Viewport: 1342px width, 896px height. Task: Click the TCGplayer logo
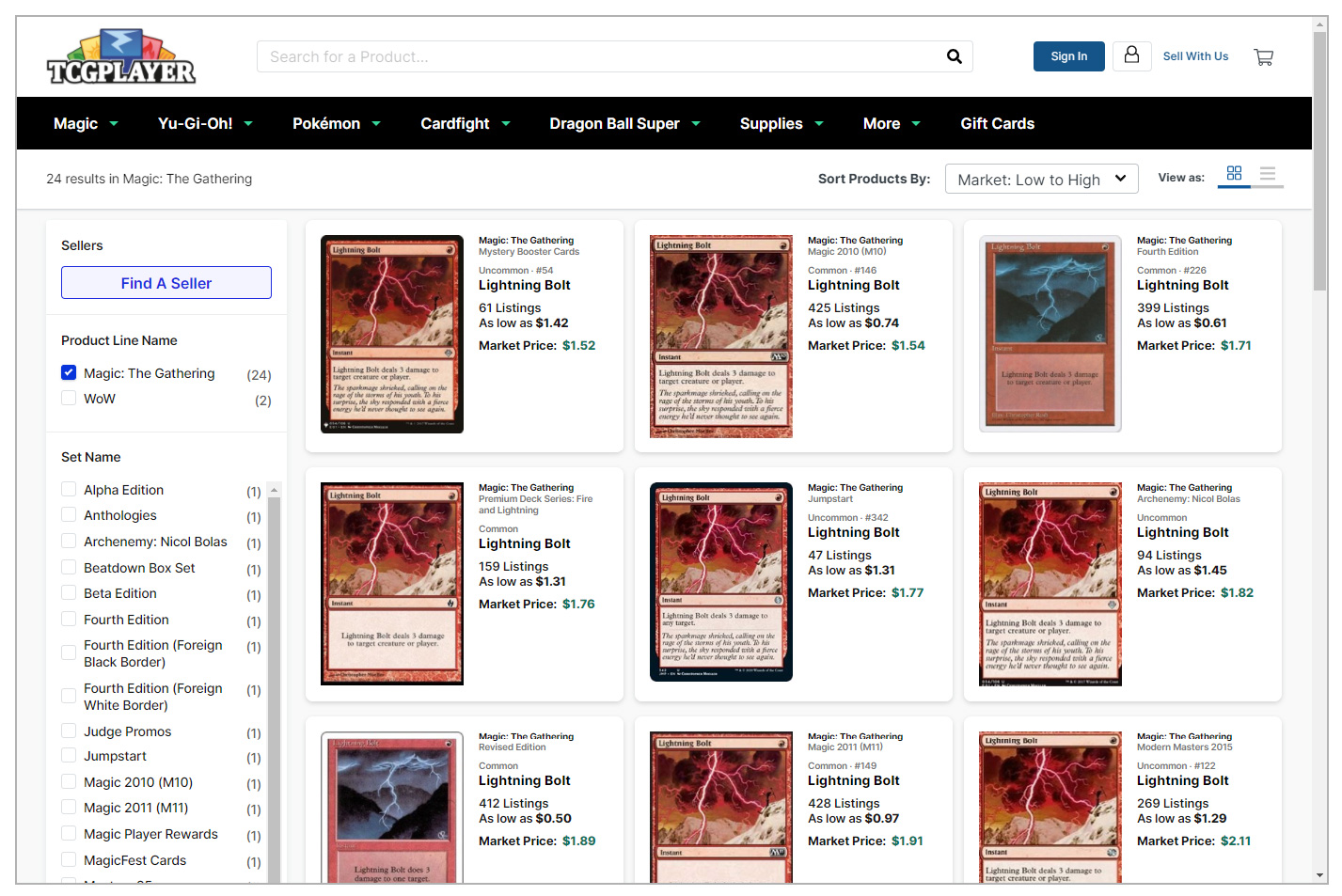[x=121, y=56]
